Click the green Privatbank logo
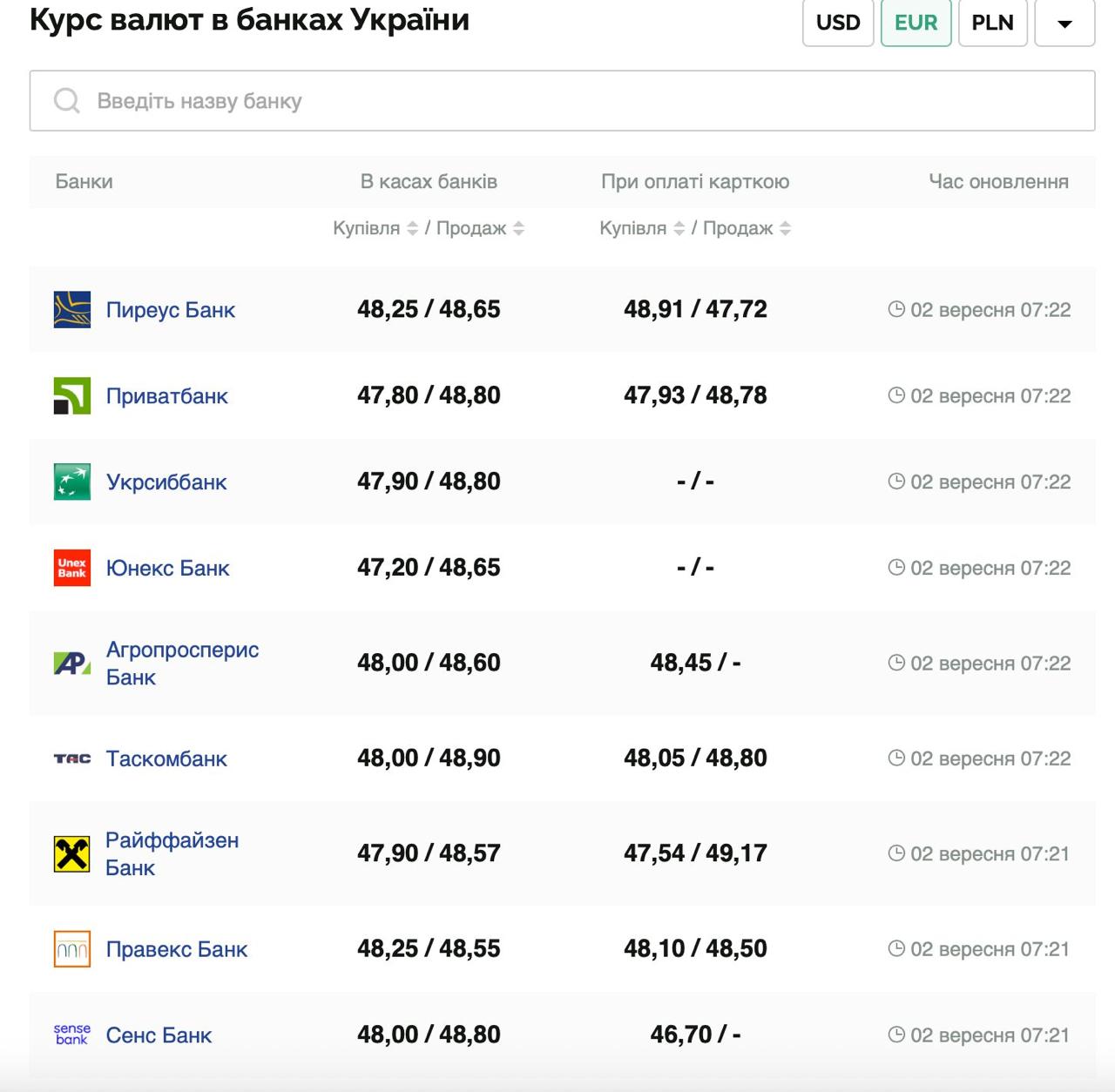Image resolution: width=1115 pixels, height=1092 pixels. pos(72,396)
